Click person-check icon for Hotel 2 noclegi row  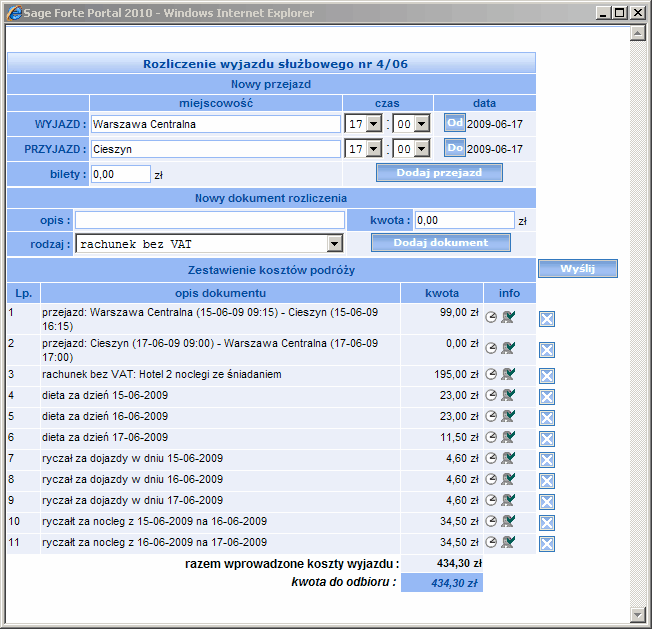click(x=508, y=374)
